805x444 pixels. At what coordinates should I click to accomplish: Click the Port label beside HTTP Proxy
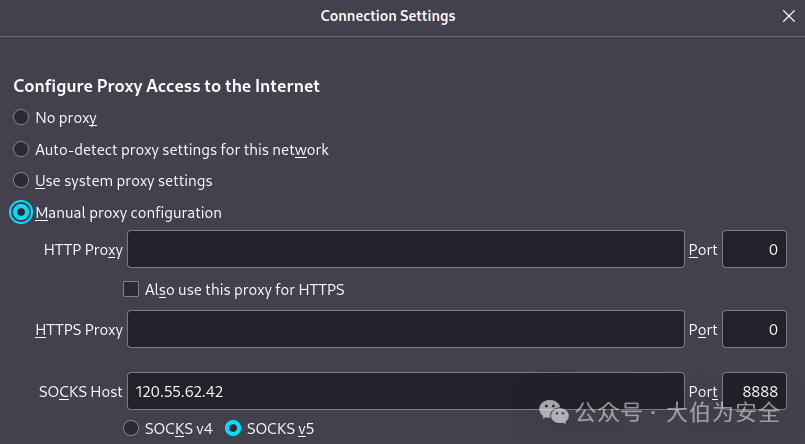(703, 250)
